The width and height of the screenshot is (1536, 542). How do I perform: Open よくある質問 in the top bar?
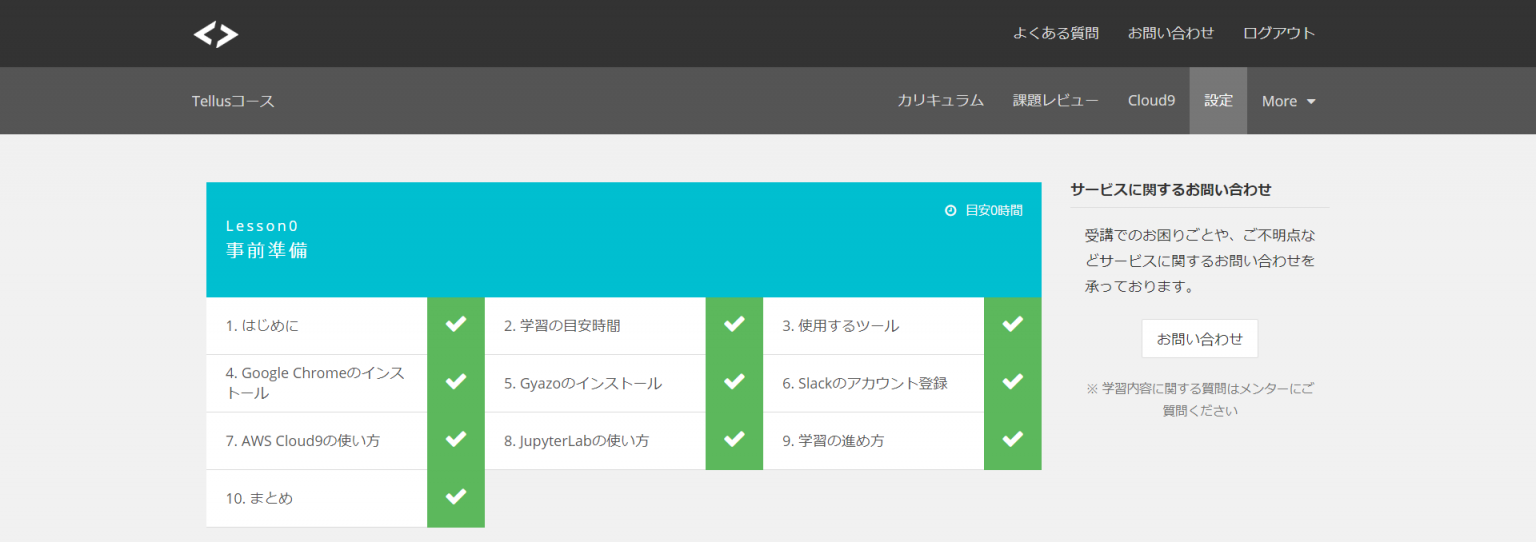point(1056,33)
